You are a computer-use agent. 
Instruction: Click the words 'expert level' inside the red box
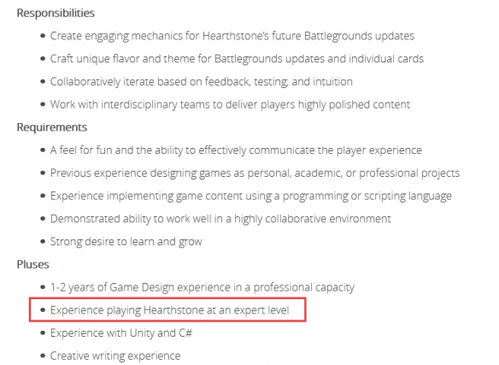tap(261, 310)
